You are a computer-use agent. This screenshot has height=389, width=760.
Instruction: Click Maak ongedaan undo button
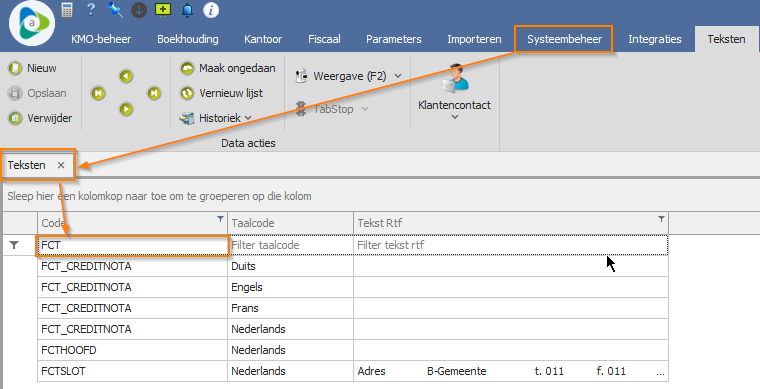click(227, 68)
